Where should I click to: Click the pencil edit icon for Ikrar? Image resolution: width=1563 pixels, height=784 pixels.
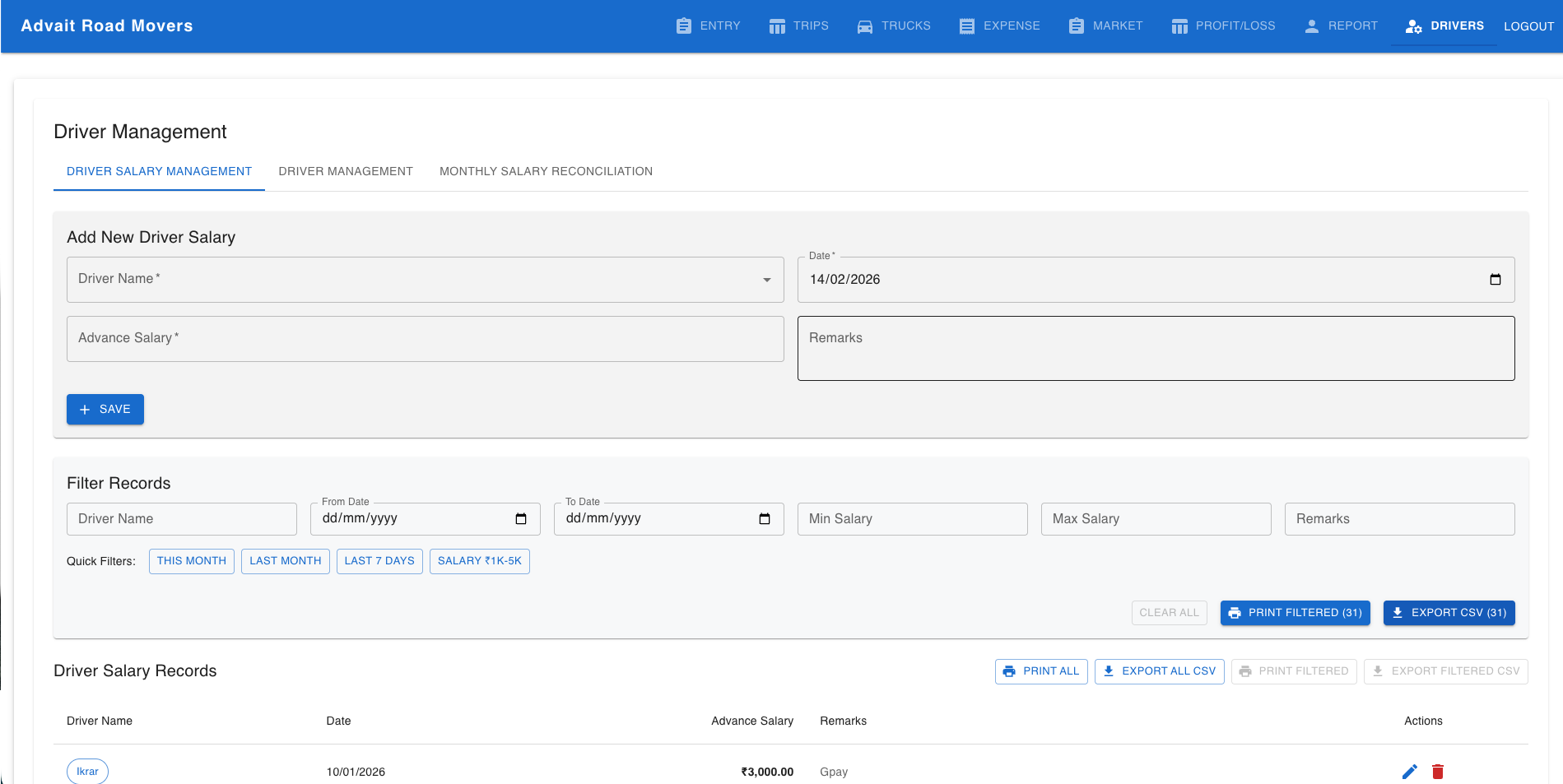coord(1409,771)
